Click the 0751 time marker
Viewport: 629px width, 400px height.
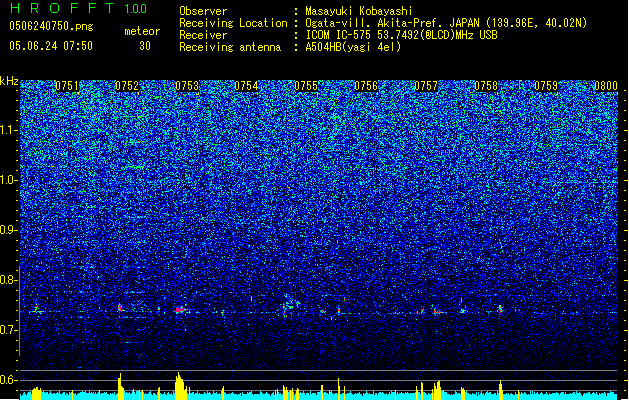(67, 86)
